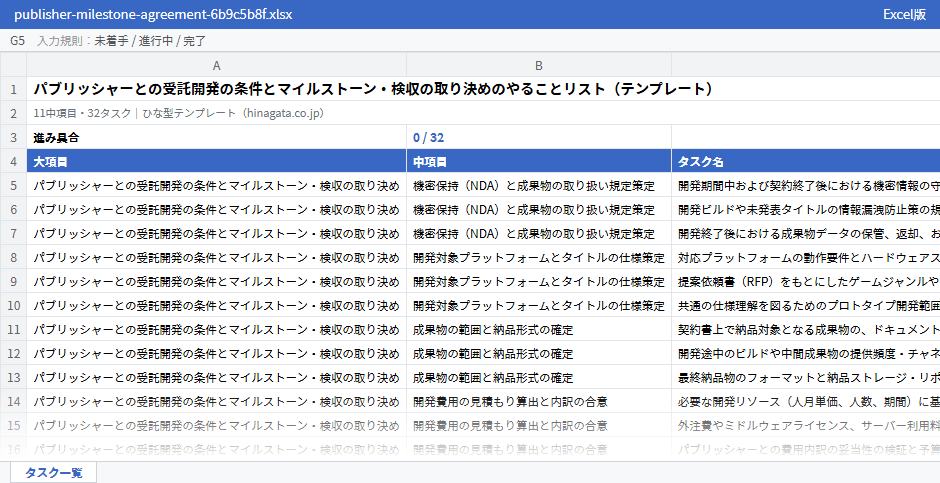
Task: Select row 2 header
Action: [x=13, y=113]
